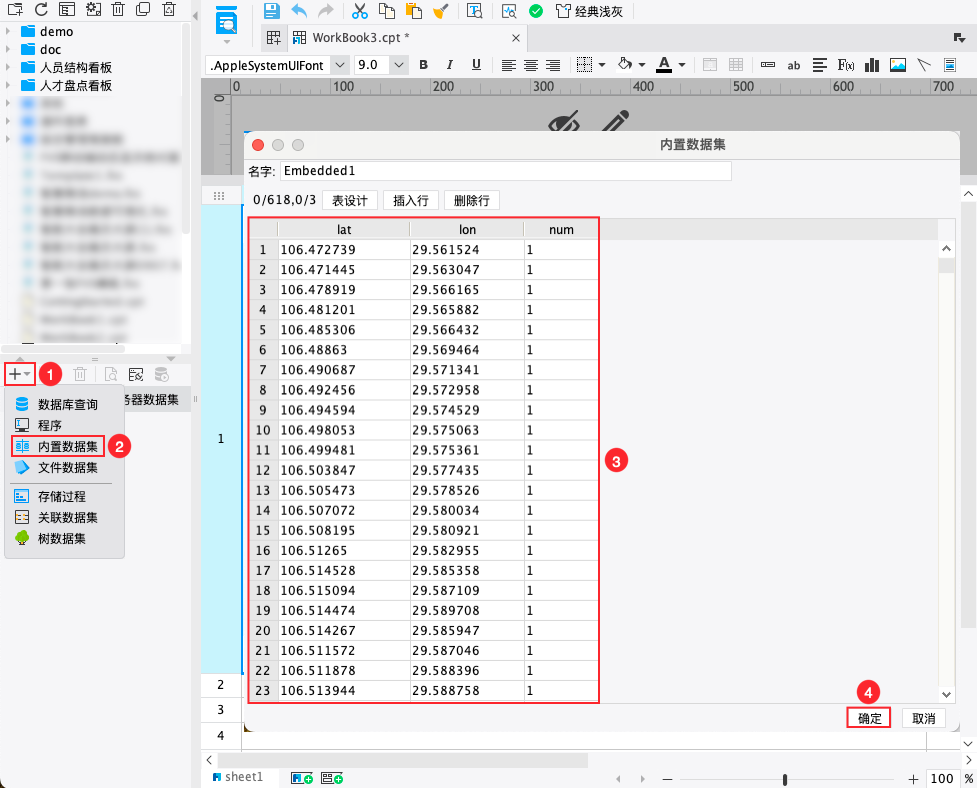Insert rich text with the ab icon

coord(793,65)
